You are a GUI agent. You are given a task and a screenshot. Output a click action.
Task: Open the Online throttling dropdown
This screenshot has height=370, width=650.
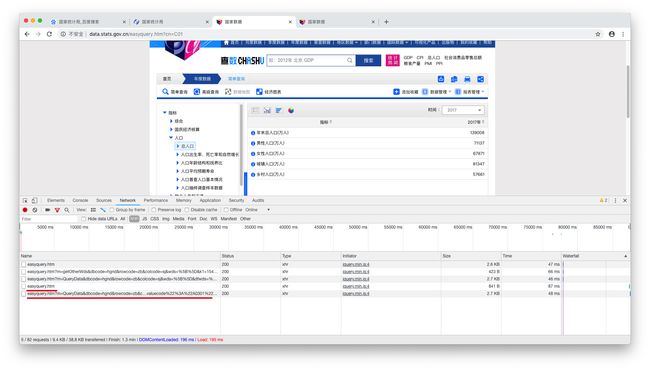click(x=258, y=210)
